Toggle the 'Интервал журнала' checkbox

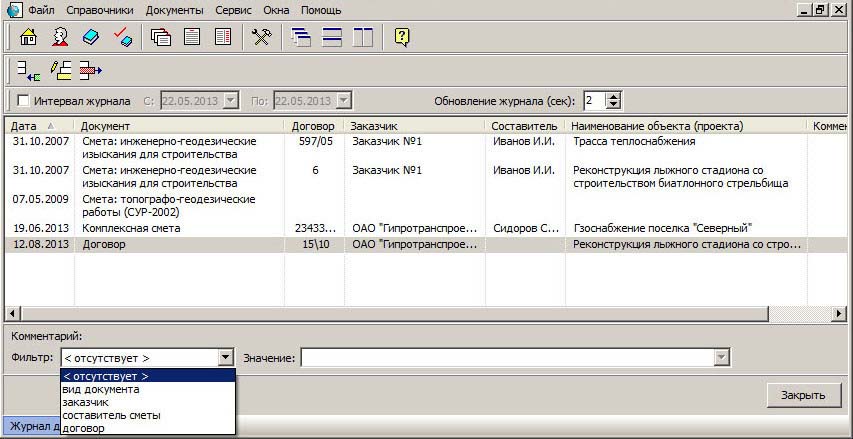[23, 101]
